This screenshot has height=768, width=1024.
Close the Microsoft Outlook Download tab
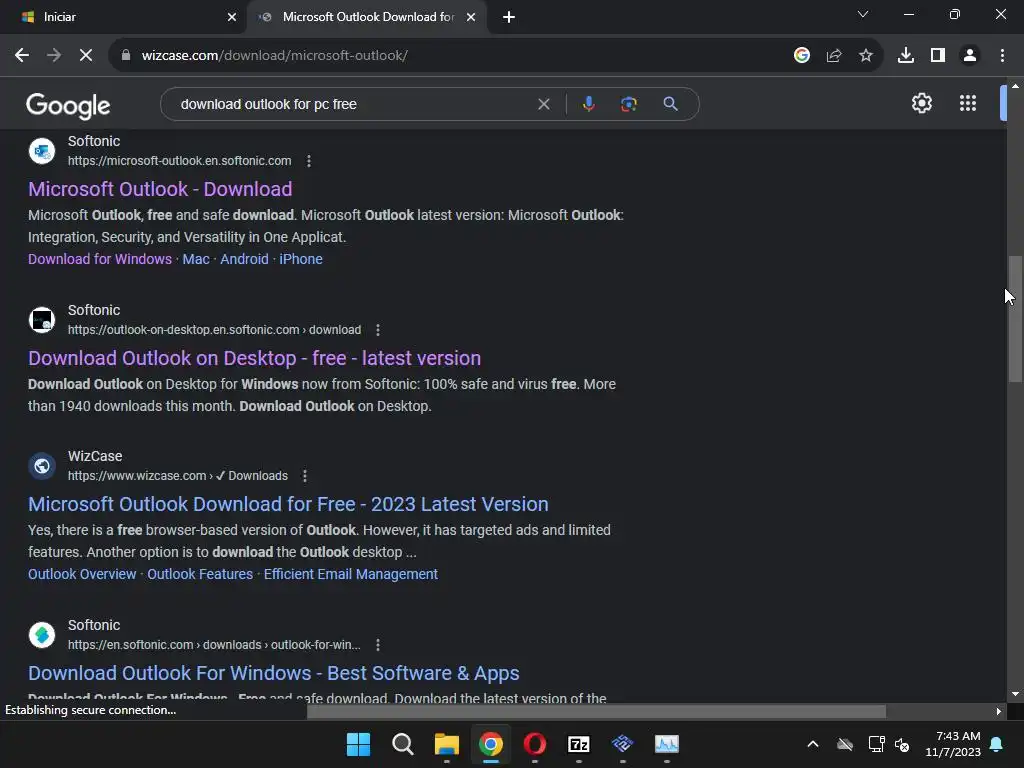tap(471, 17)
